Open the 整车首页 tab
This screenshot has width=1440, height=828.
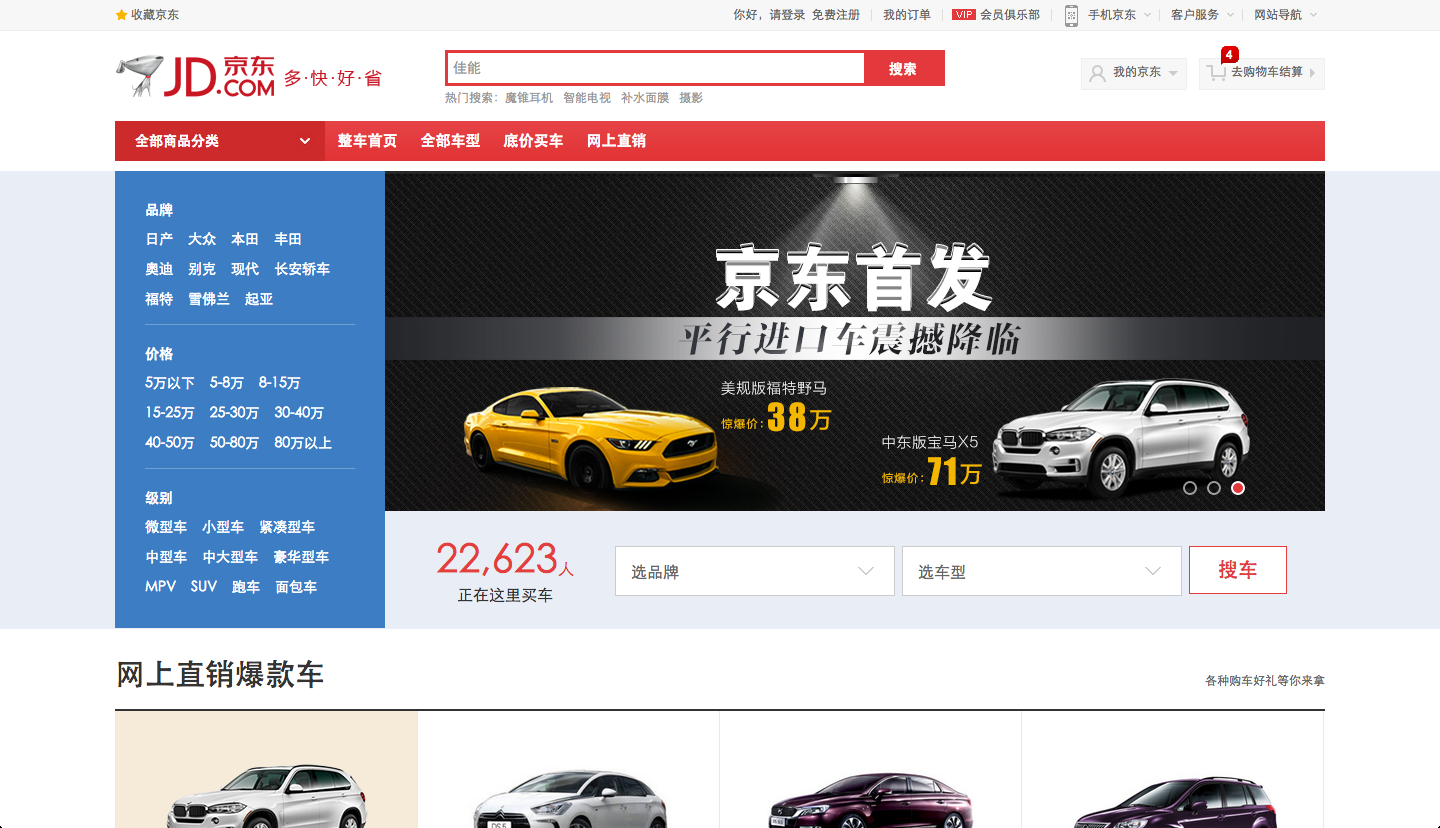click(367, 141)
